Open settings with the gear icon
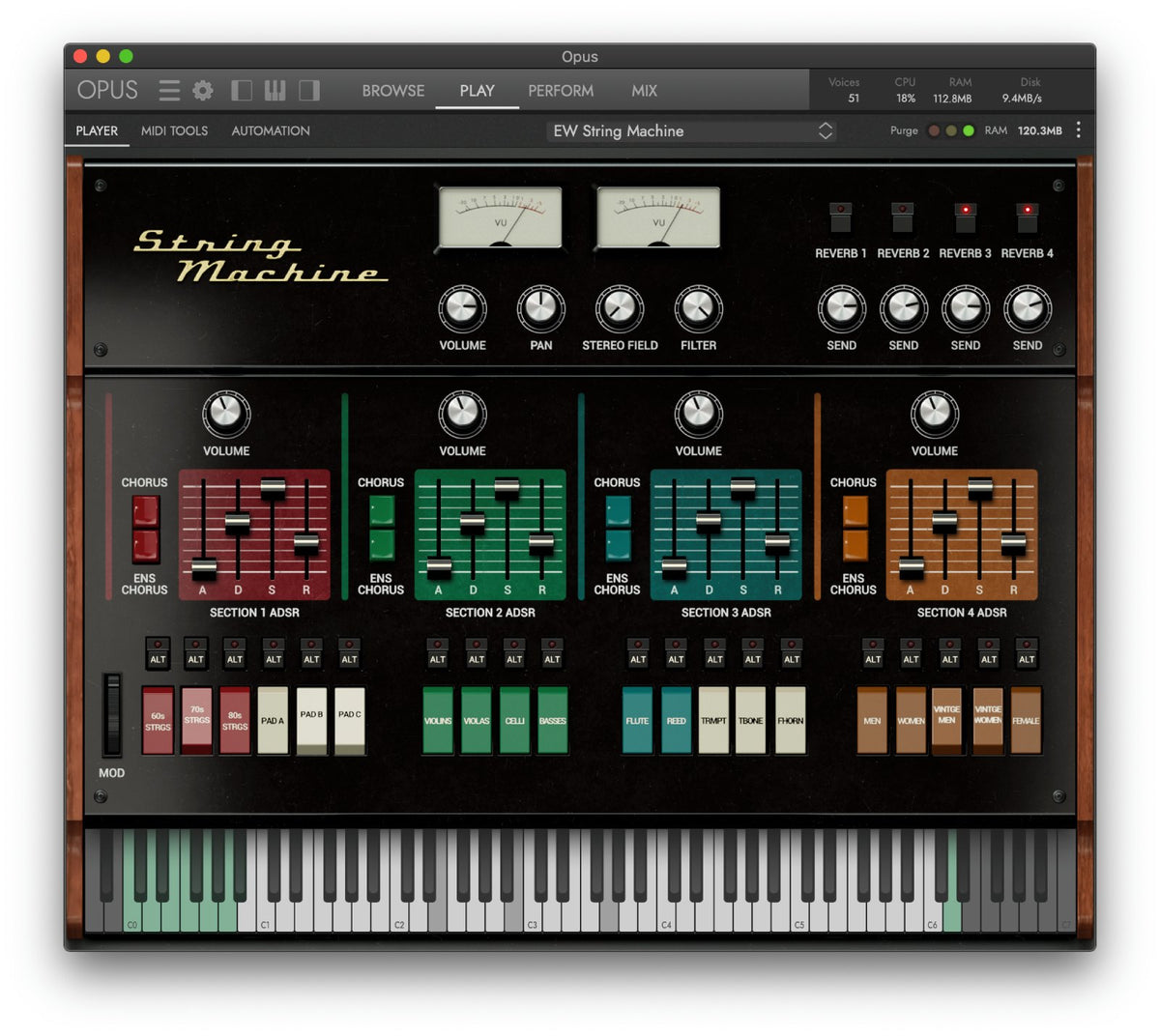The height and width of the screenshot is (1036, 1160). [203, 91]
